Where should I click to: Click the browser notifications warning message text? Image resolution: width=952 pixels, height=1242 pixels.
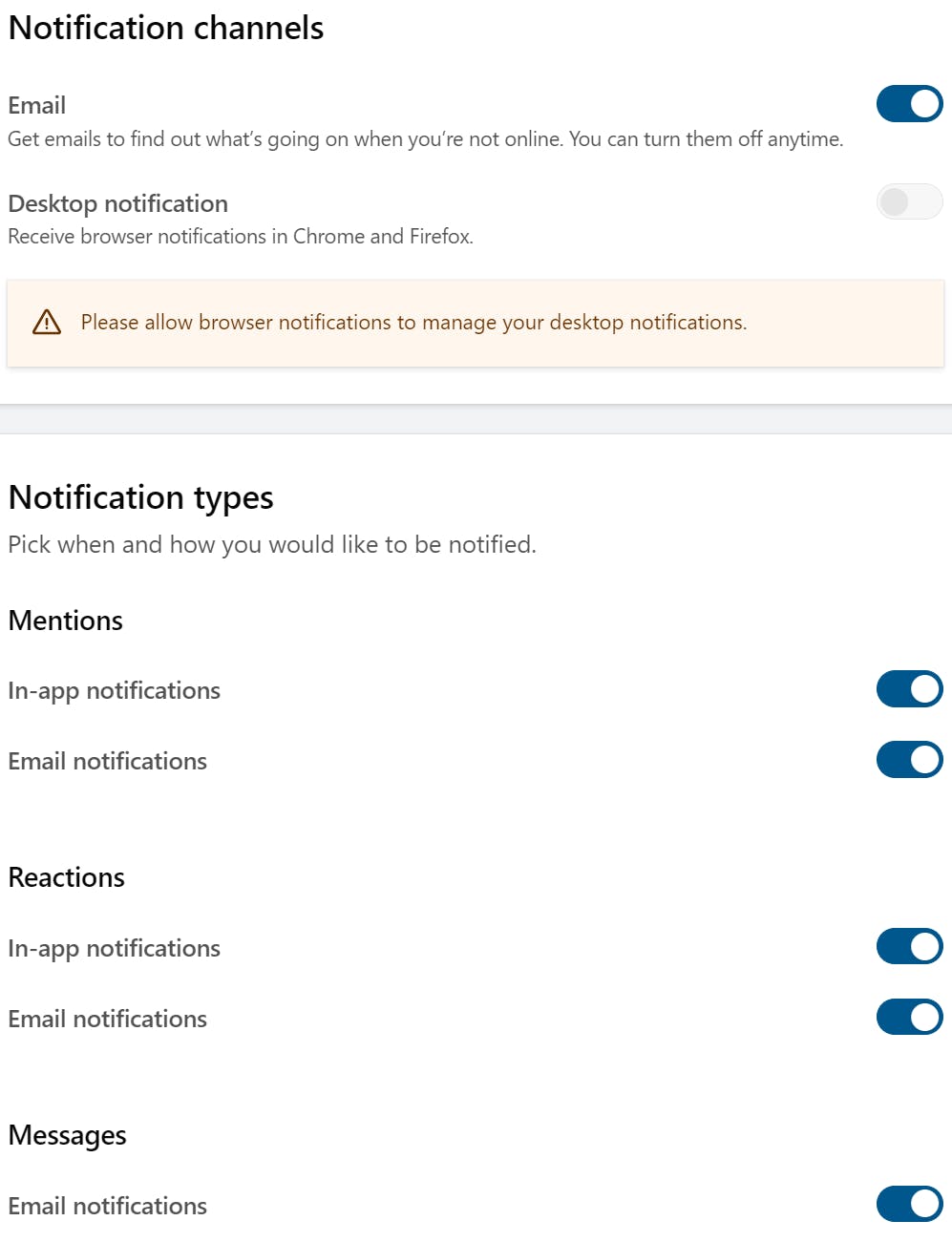click(x=413, y=323)
